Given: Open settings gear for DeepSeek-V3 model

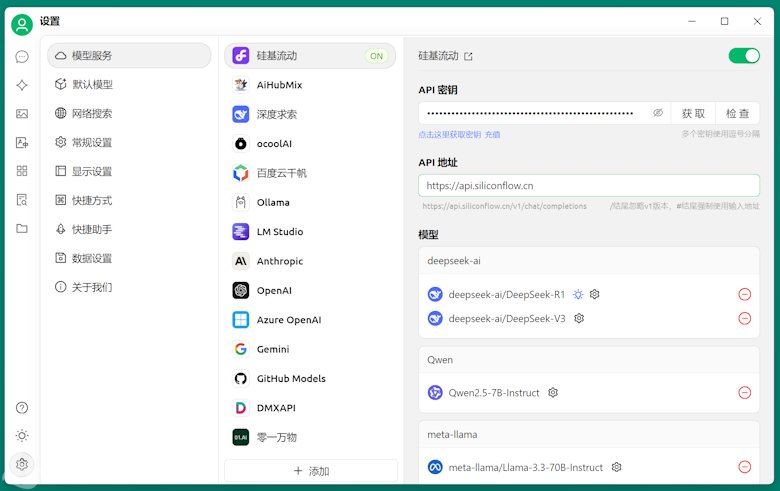Looking at the screenshot, I should click(x=579, y=318).
